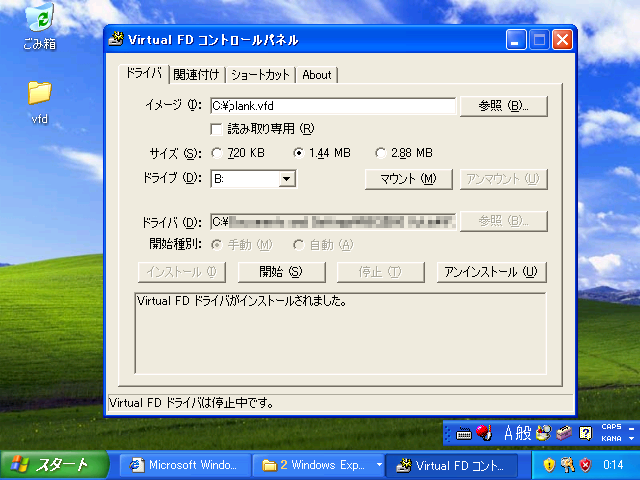The image size is (640, 480).
Task: Click the 開始 (S) start button
Action: click(x=282, y=272)
